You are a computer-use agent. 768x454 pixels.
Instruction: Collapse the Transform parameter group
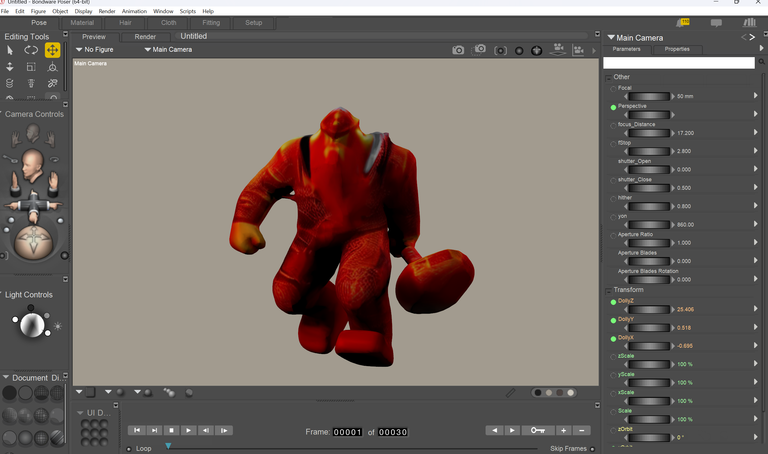(608, 291)
